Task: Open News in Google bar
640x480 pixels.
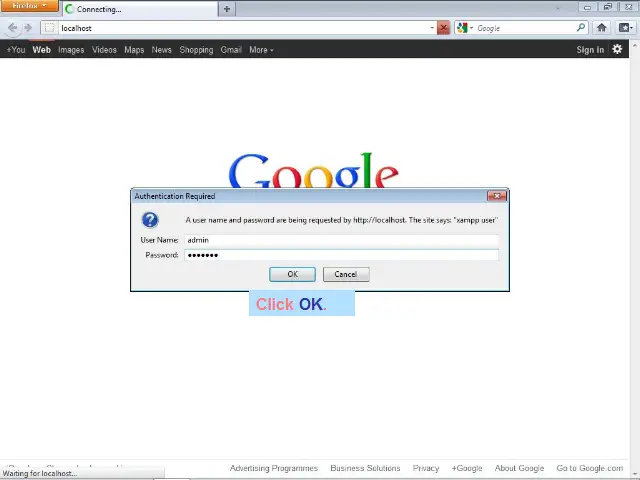Action: tap(162, 50)
